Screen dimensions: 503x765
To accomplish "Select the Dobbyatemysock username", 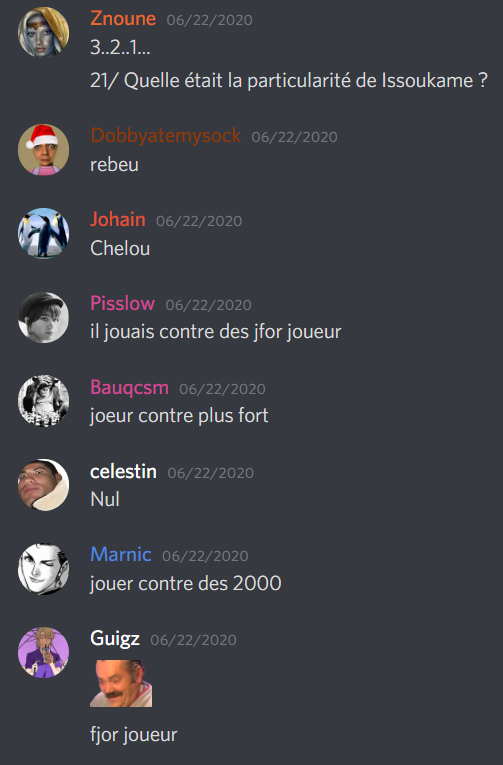I will [x=165, y=136].
